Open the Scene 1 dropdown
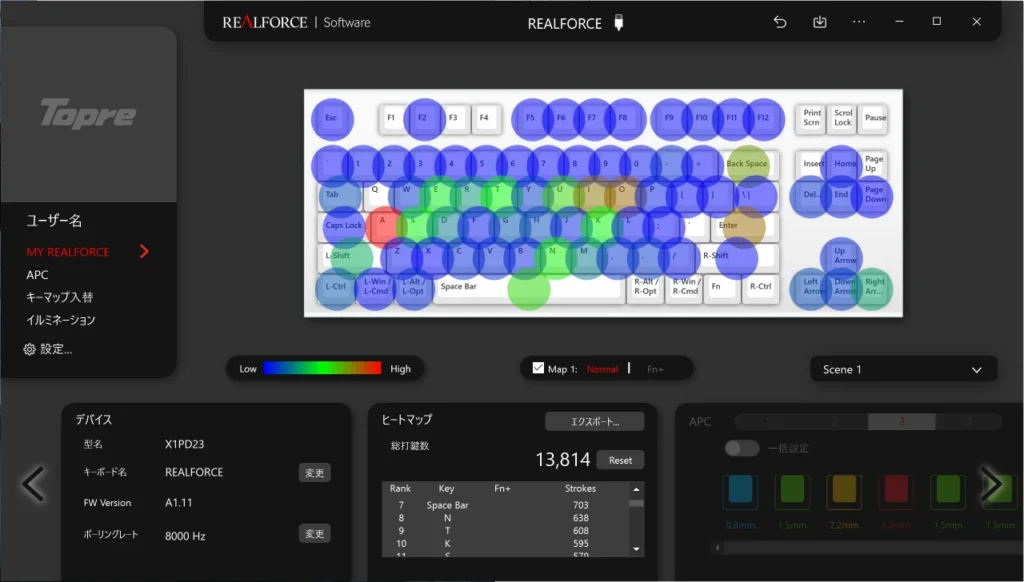The height and width of the screenshot is (582, 1024). pos(903,369)
